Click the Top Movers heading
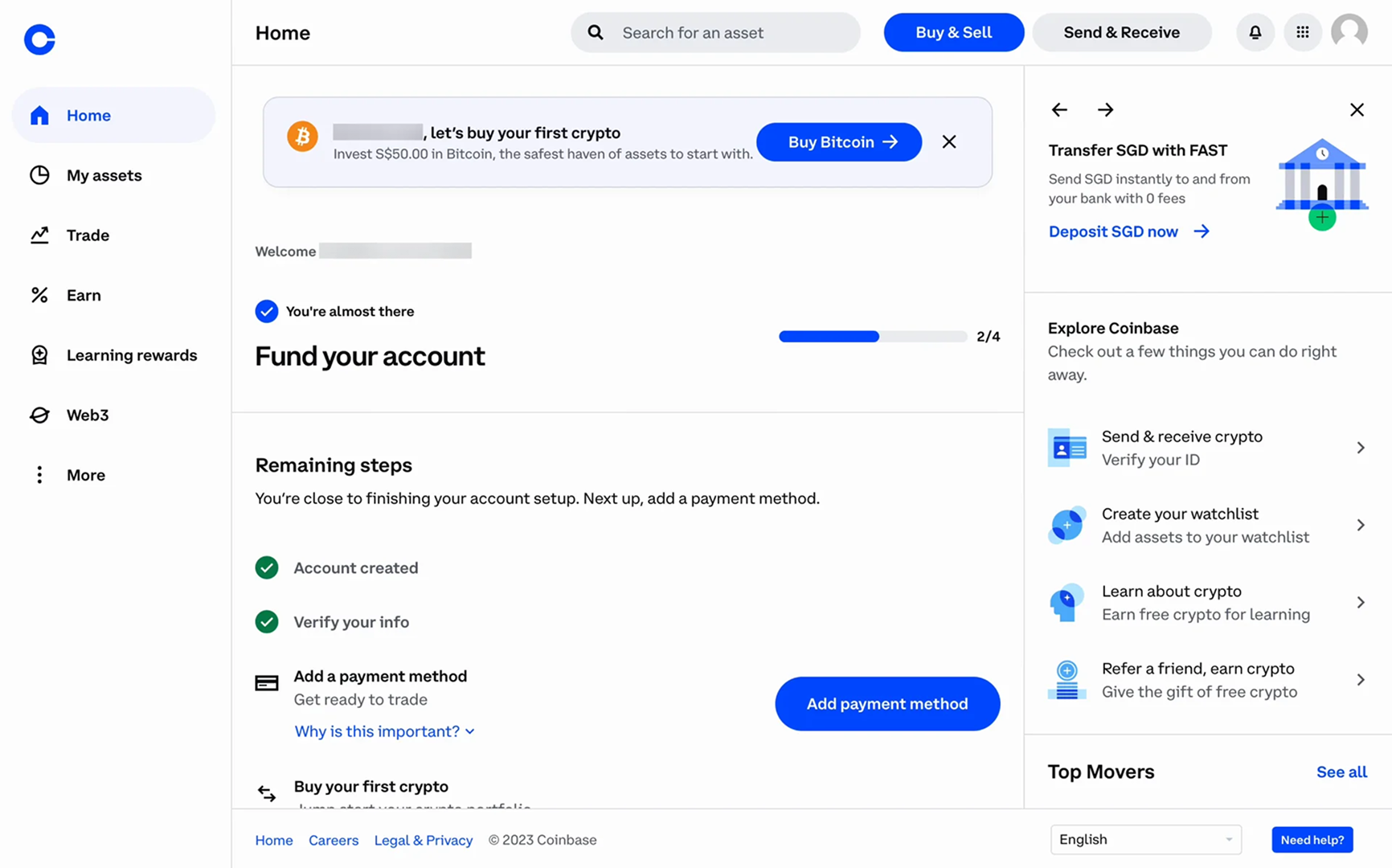 click(1101, 772)
